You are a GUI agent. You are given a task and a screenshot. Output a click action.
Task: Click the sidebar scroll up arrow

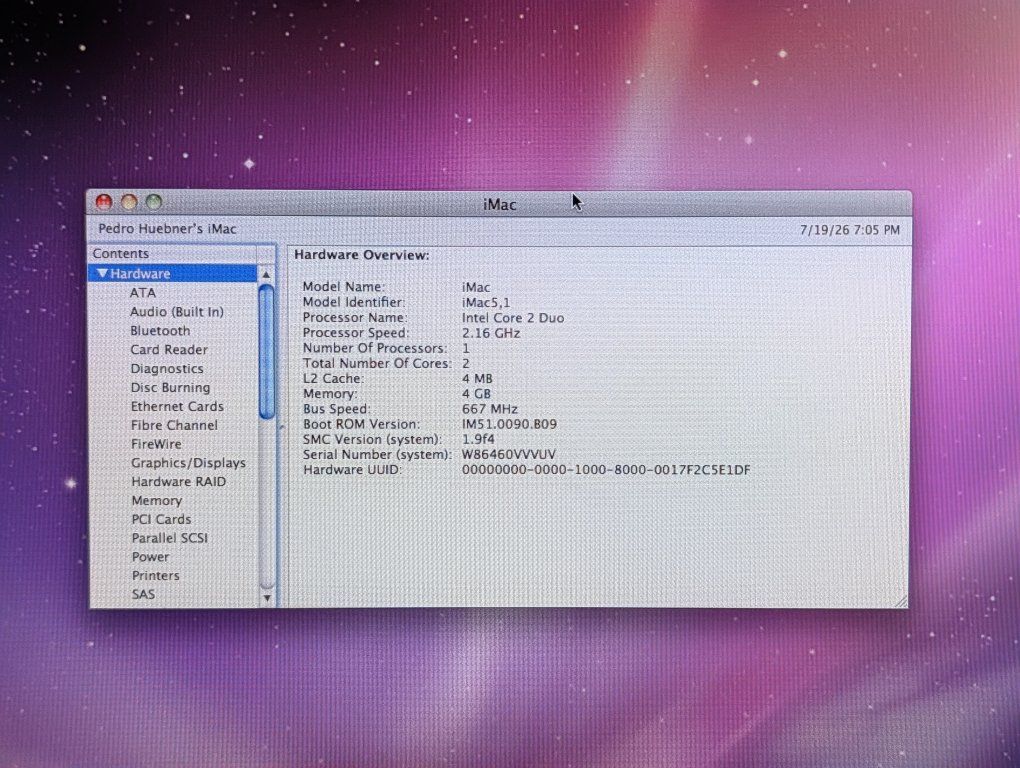click(266, 275)
